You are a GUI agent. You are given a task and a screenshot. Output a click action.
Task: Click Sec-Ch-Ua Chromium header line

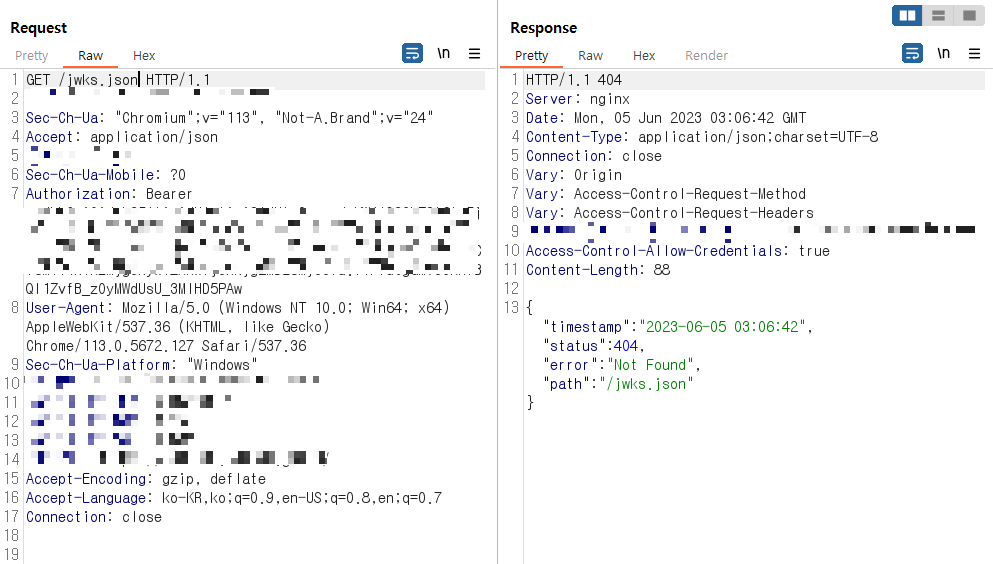coord(229,118)
